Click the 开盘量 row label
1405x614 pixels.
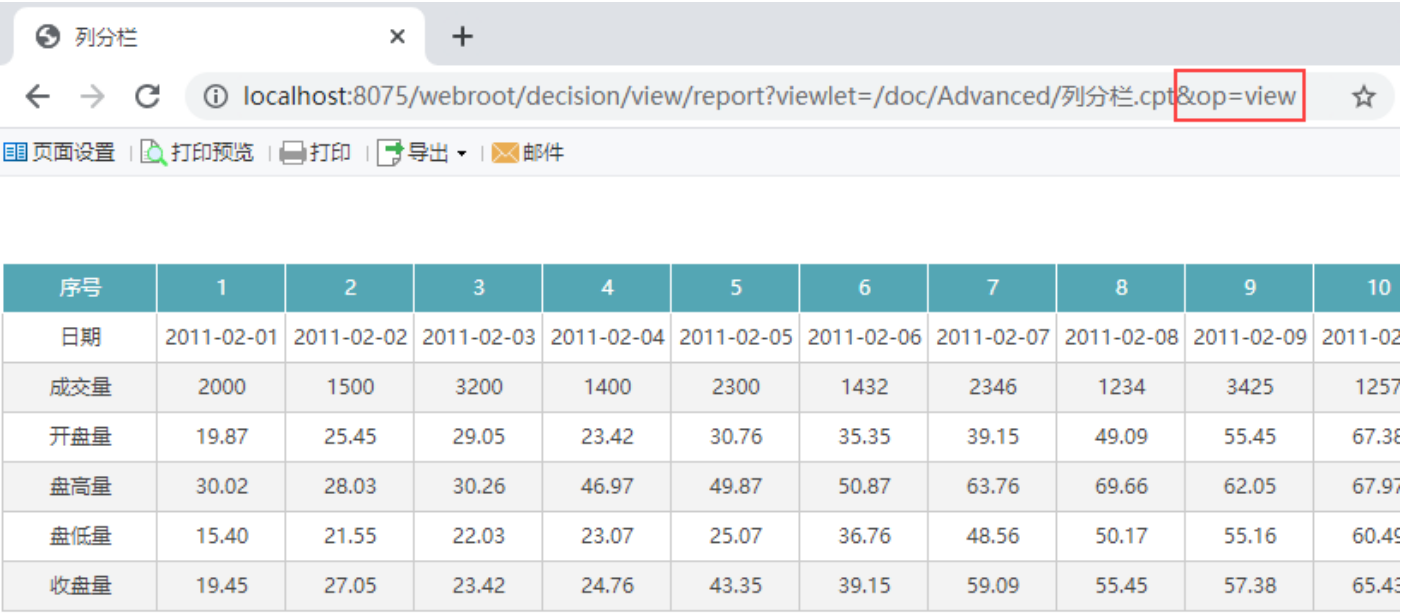[80, 437]
